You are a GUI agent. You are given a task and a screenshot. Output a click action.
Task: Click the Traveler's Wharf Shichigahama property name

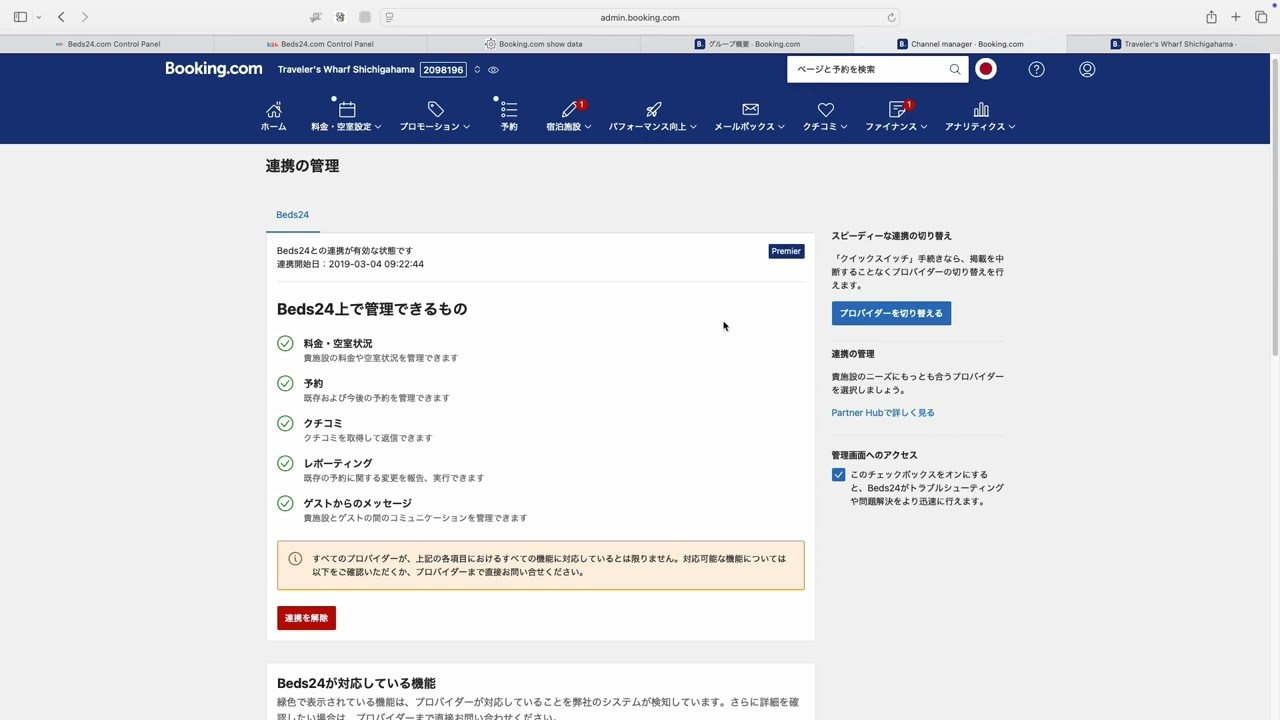346,70
